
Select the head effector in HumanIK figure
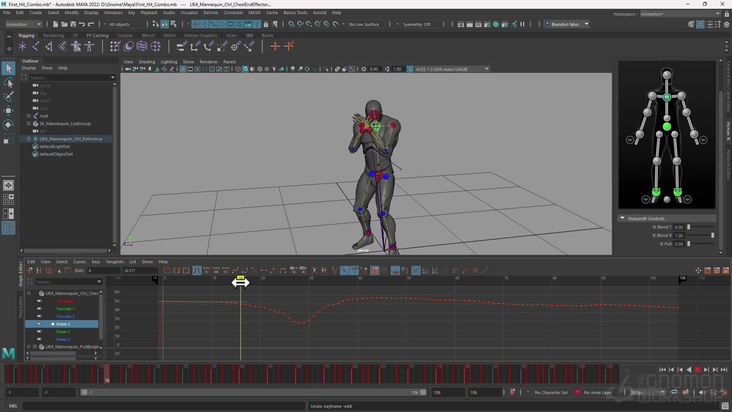tap(667, 77)
